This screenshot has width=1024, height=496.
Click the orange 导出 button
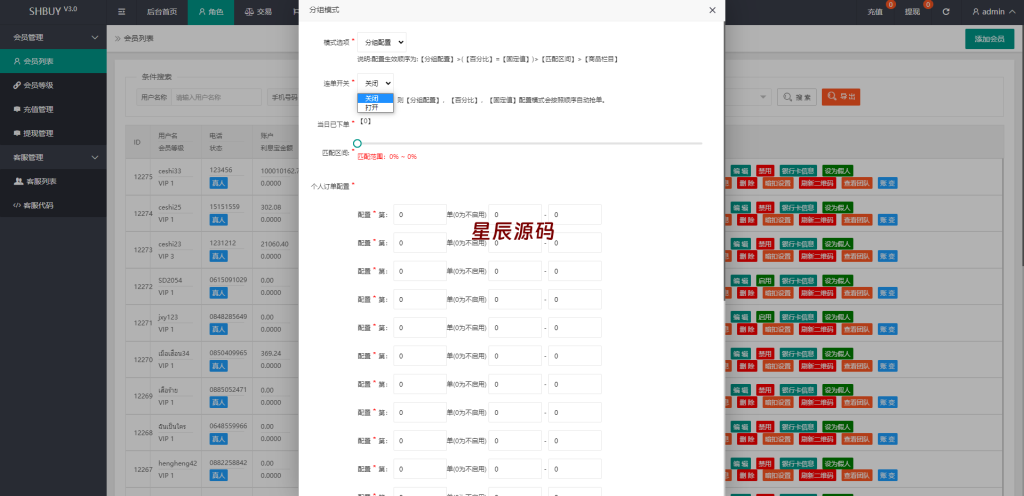pos(840,97)
